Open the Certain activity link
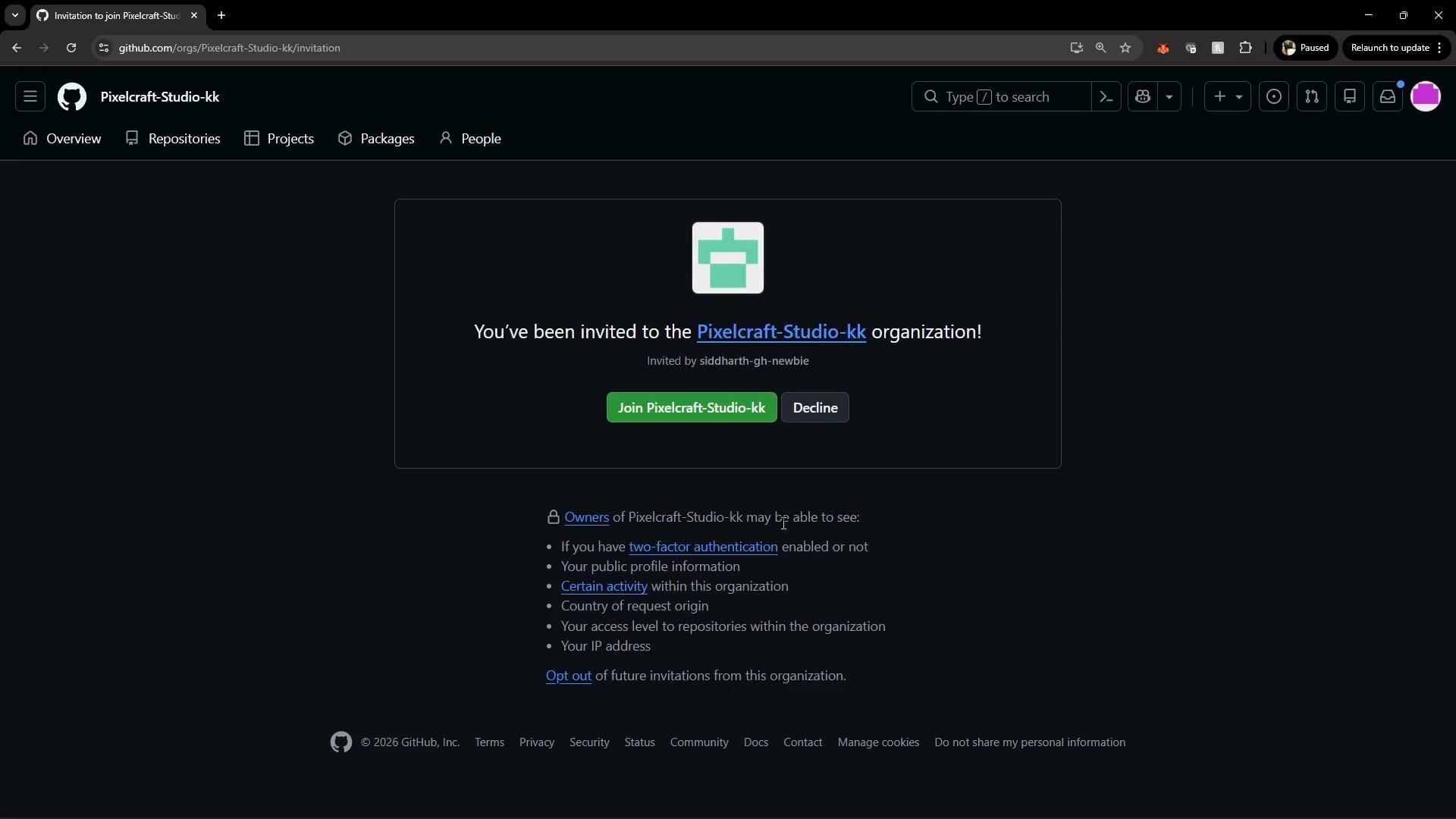1456x819 pixels. click(x=604, y=586)
